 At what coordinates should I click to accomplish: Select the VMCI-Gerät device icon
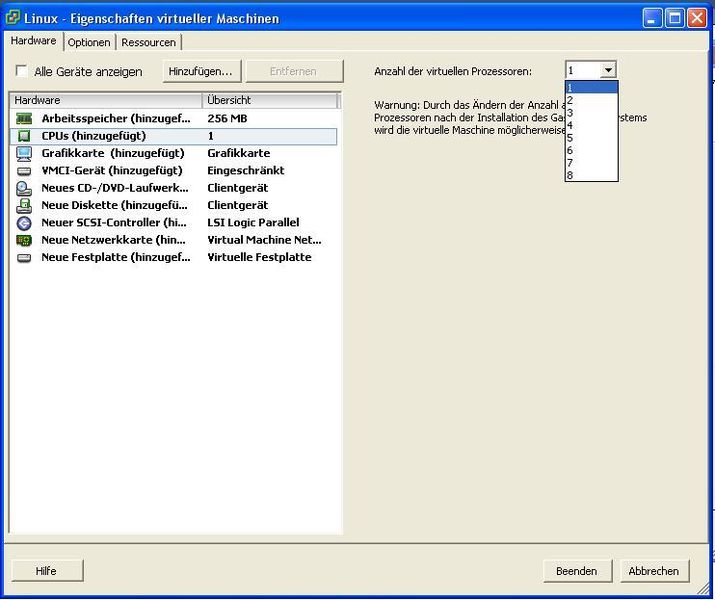pos(24,171)
